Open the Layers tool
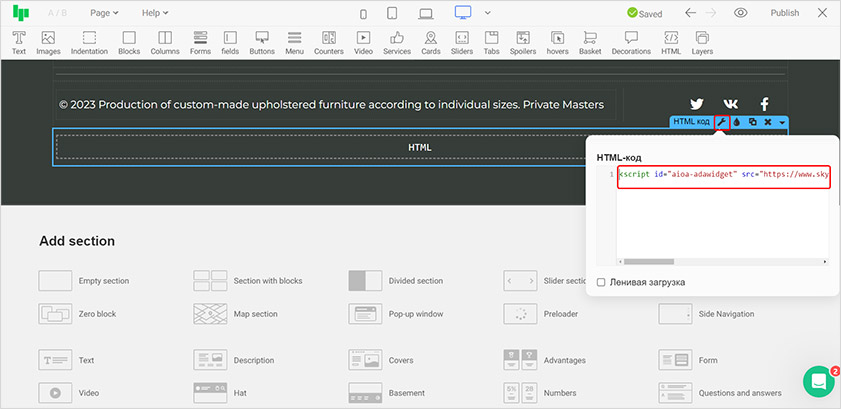Image resolution: width=841 pixels, height=409 pixels. [702, 43]
